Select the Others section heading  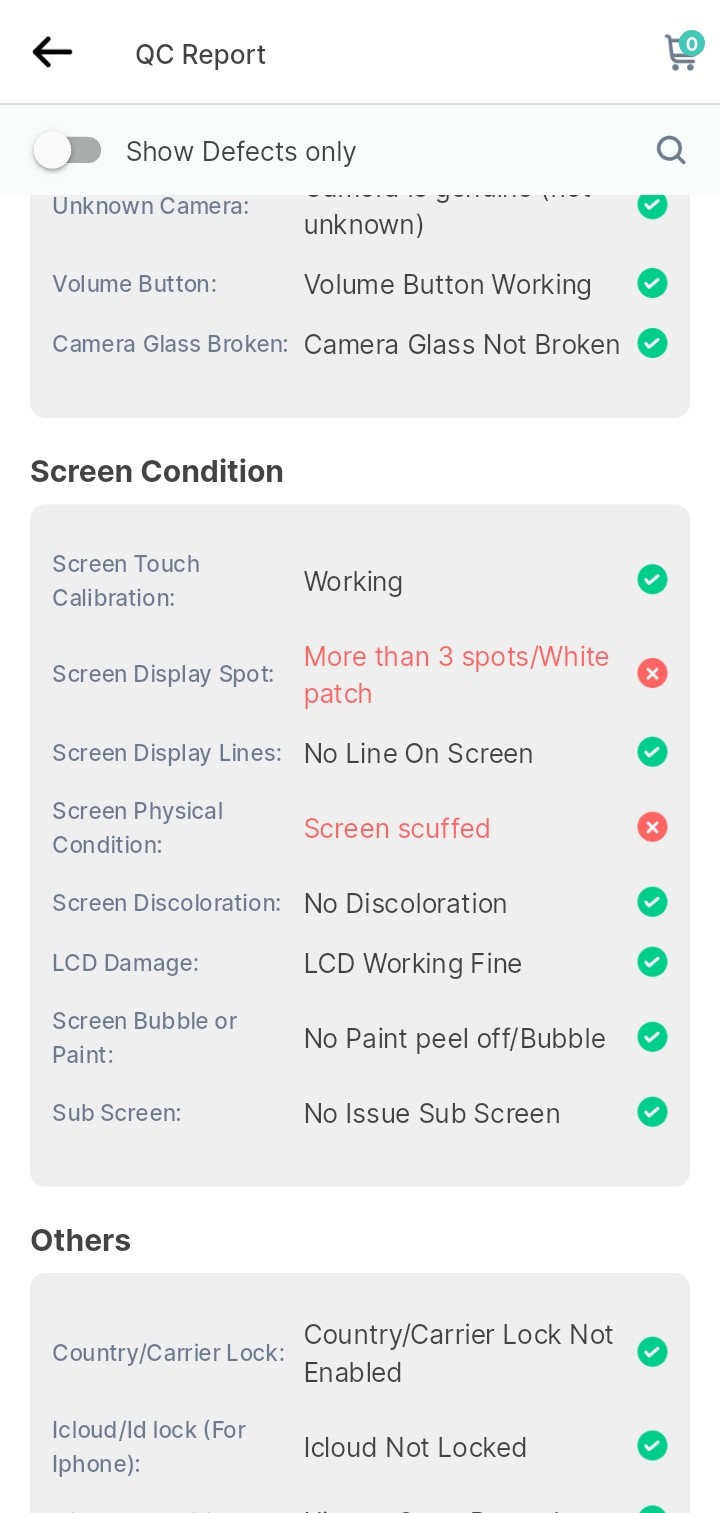click(81, 1240)
